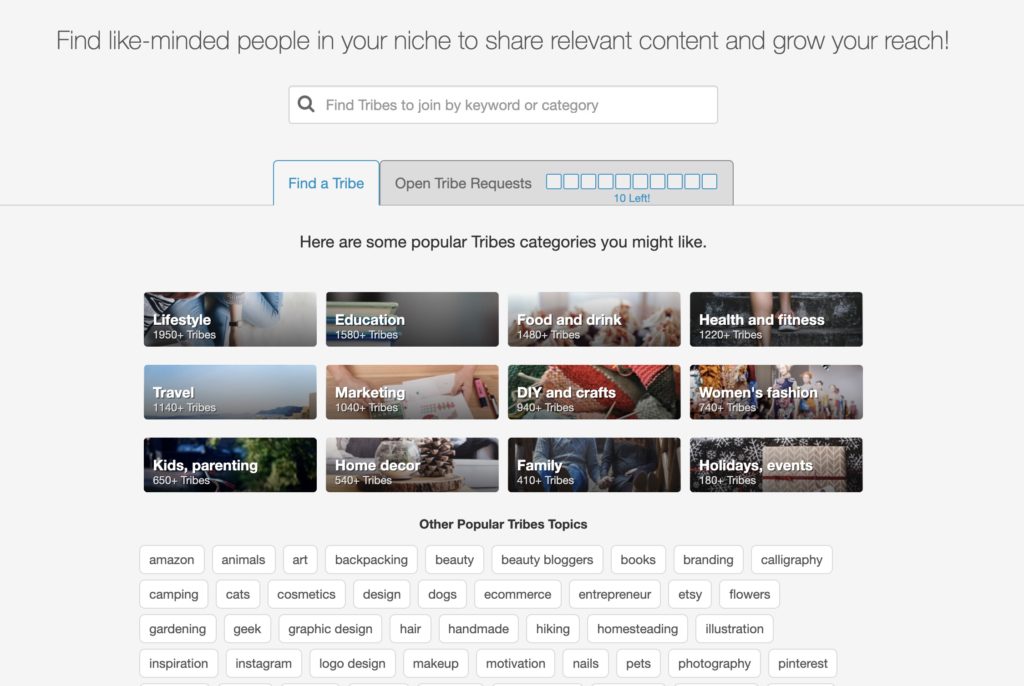The image size is (1024, 686).
Task: Open the Home decor category card
Action: 412,465
